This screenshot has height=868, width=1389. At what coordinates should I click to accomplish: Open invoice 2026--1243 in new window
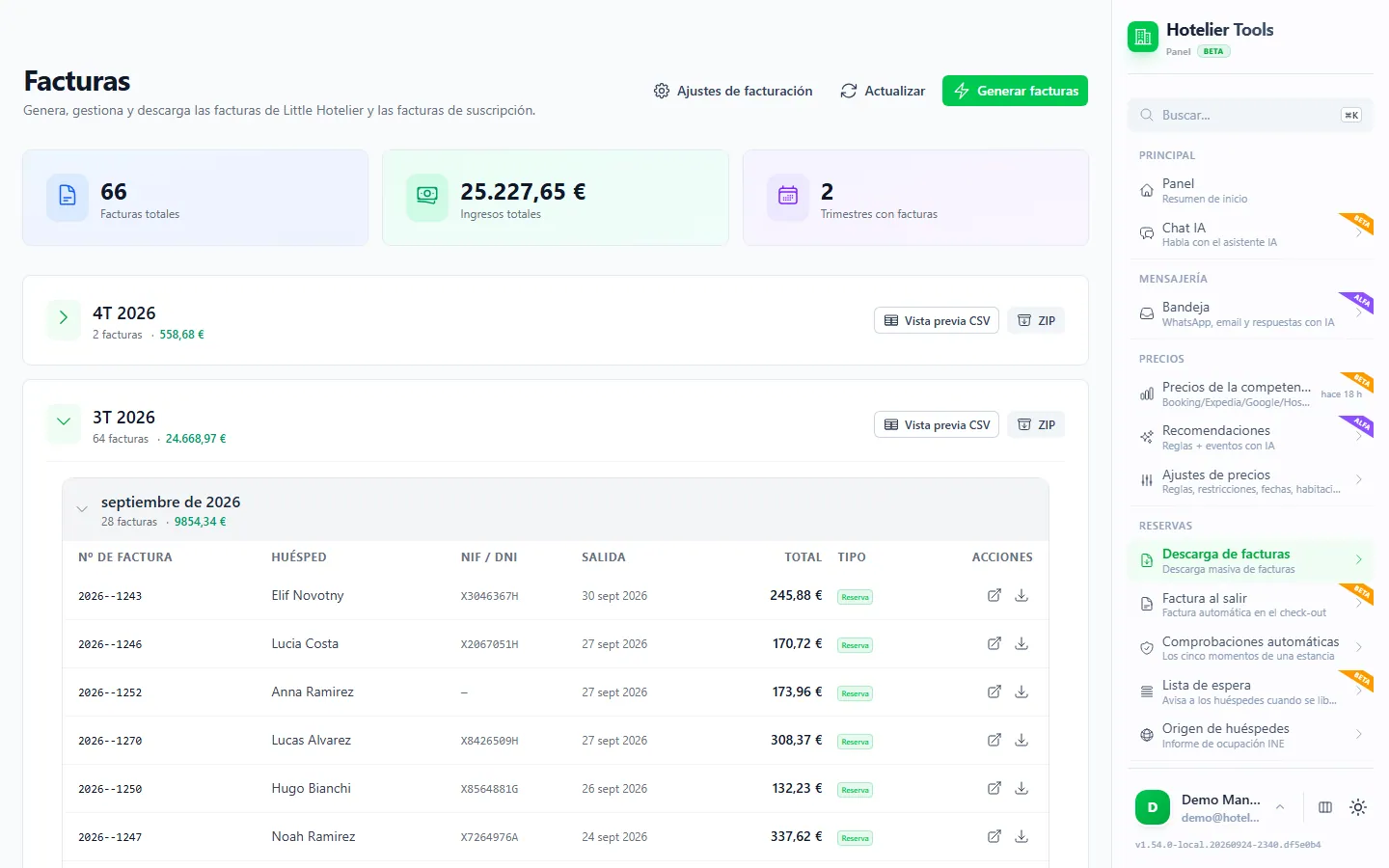tap(994, 595)
